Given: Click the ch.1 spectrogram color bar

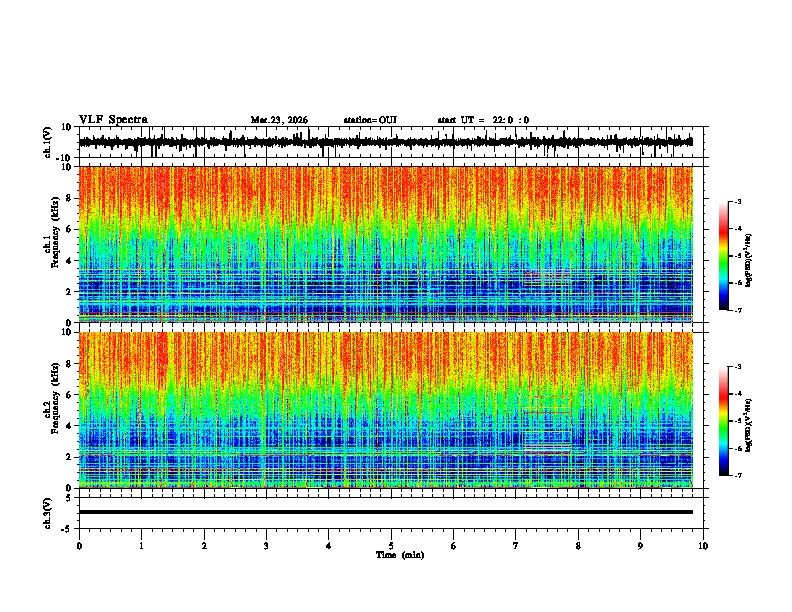Looking at the screenshot, I should coord(724,256).
